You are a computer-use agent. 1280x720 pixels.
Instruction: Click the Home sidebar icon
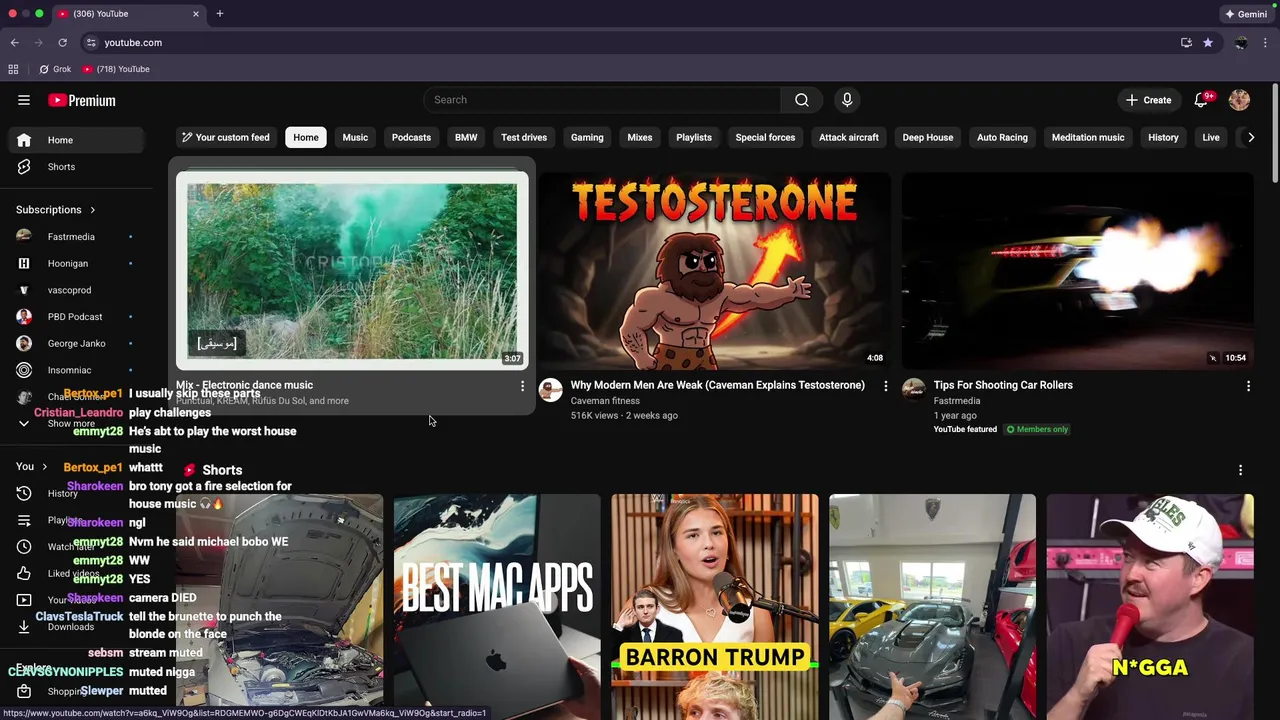24,140
